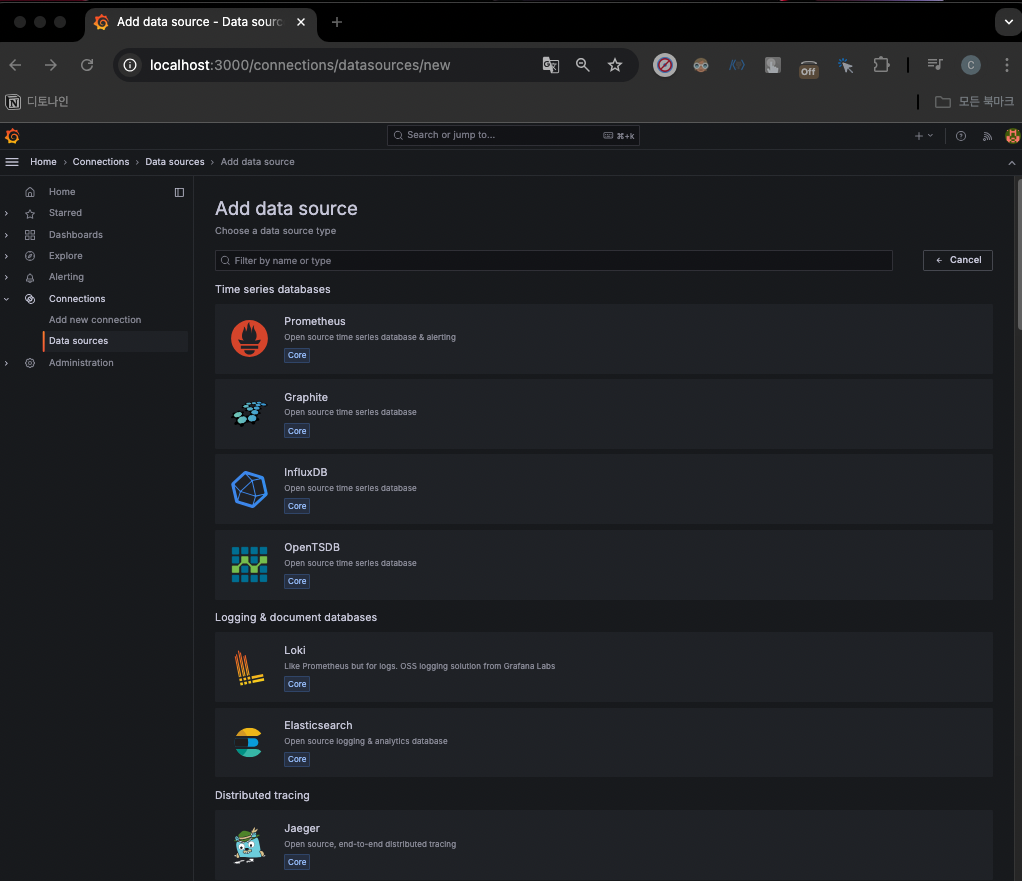The height and width of the screenshot is (881, 1022).
Task: Expand the Alerting section chevron
Action: click(x=7, y=277)
